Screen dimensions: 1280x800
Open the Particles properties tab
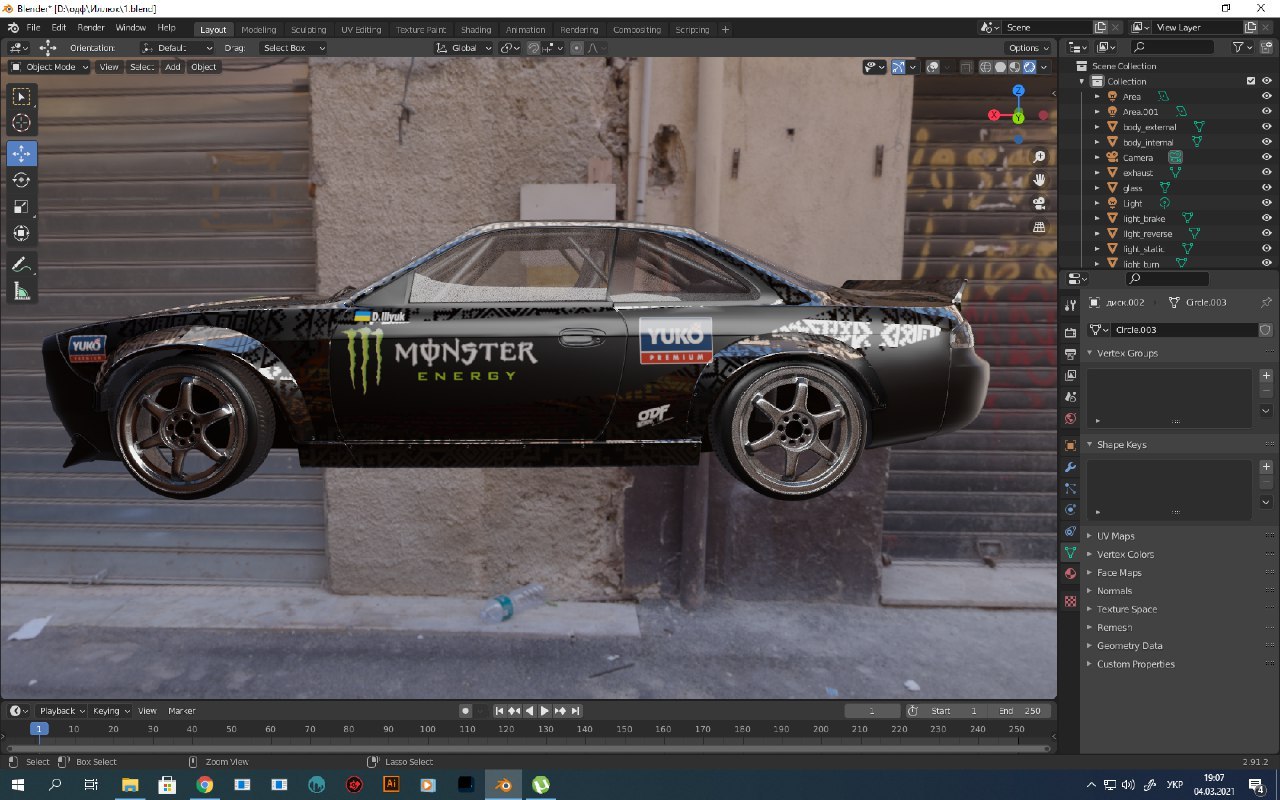point(1070,489)
